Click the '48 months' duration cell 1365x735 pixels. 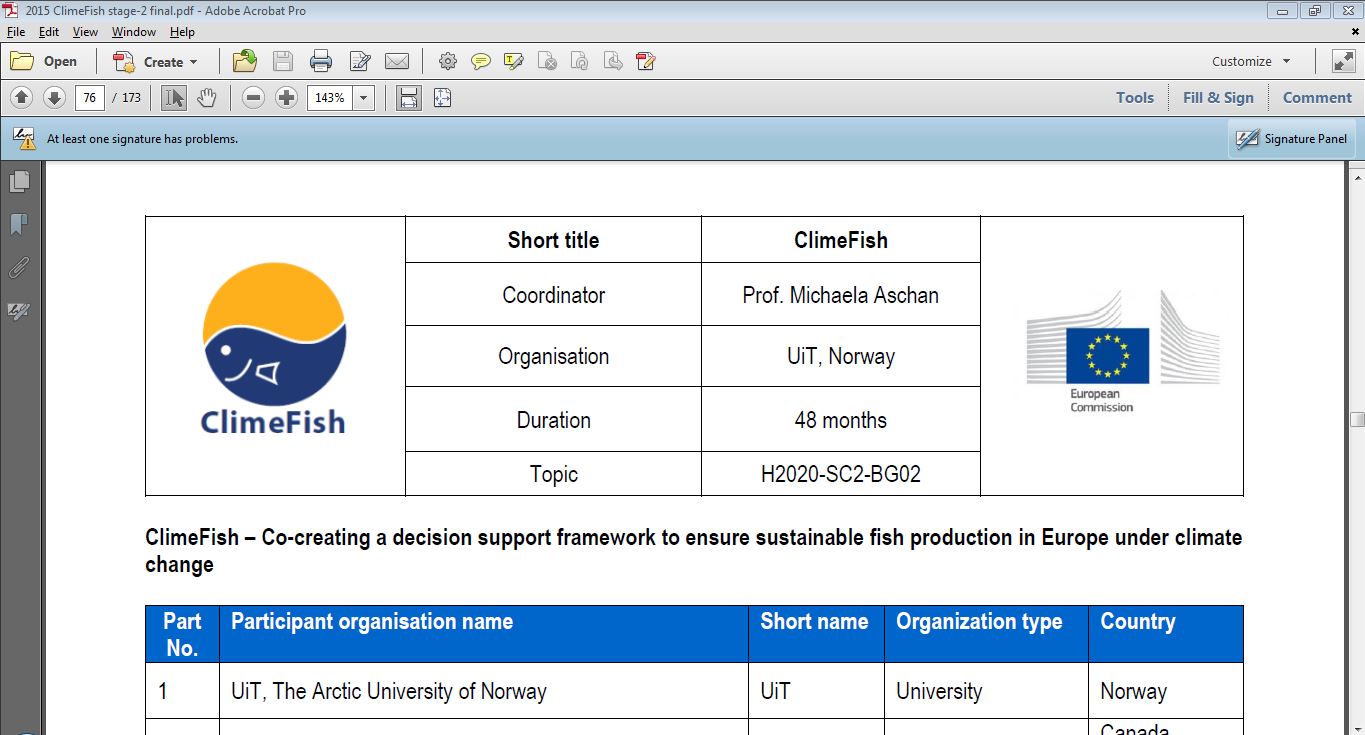point(841,420)
